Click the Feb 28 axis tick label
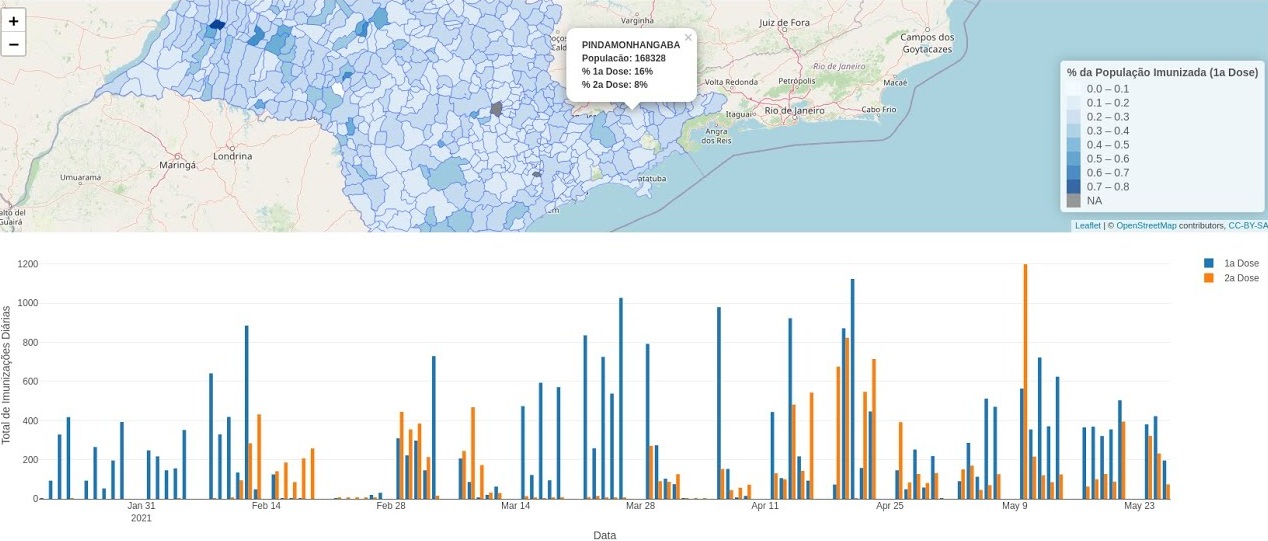Screen dimensions: 1268x541 (x=391, y=506)
